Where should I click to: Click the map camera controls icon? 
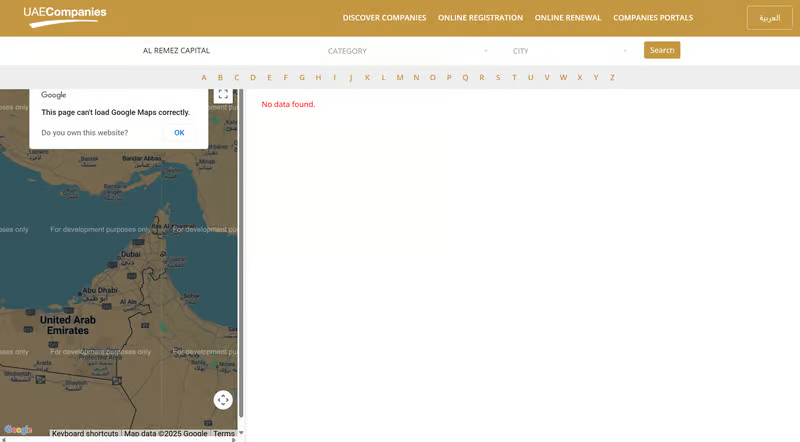(x=223, y=400)
